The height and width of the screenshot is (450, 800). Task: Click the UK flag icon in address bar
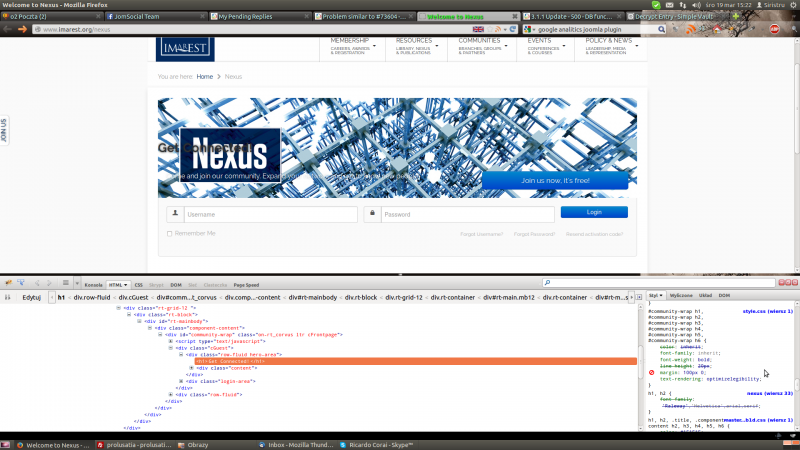pos(478,30)
